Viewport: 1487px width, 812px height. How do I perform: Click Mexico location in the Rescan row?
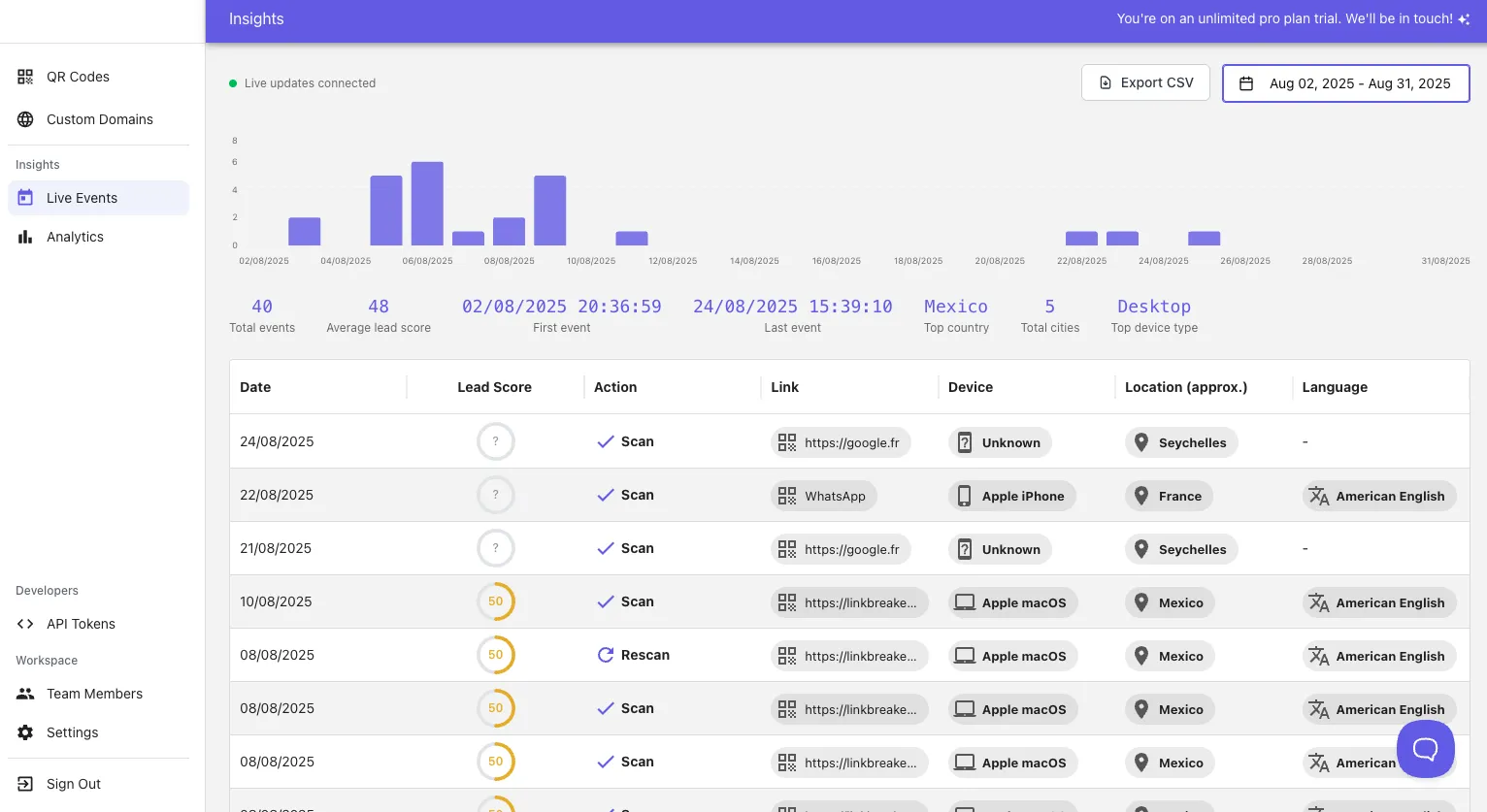point(1170,656)
